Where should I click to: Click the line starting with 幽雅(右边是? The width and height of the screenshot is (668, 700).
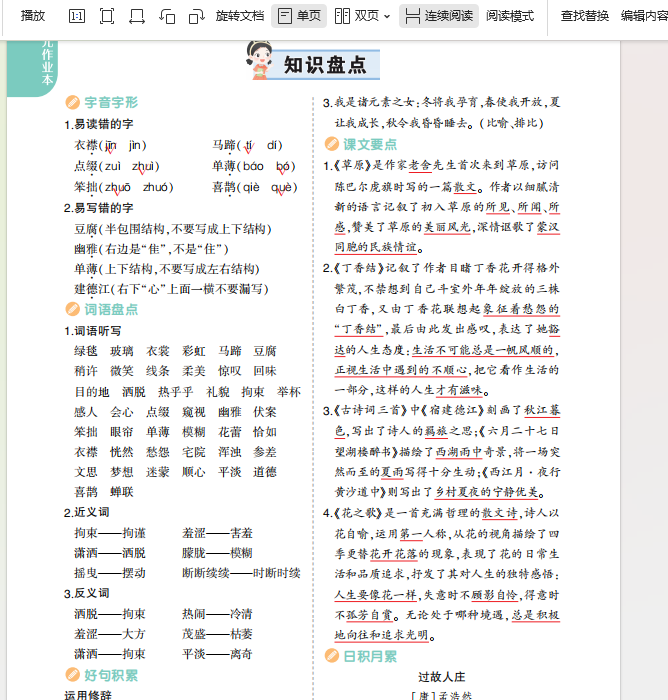151,249
